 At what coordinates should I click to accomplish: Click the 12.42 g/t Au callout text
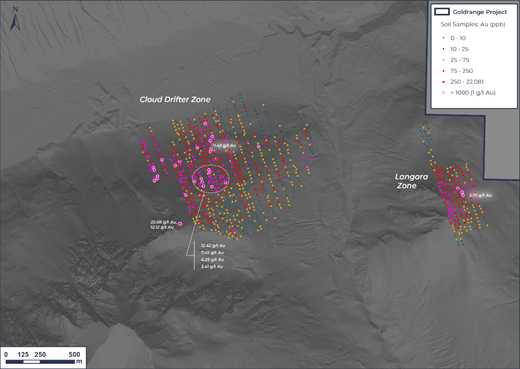coord(213,245)
